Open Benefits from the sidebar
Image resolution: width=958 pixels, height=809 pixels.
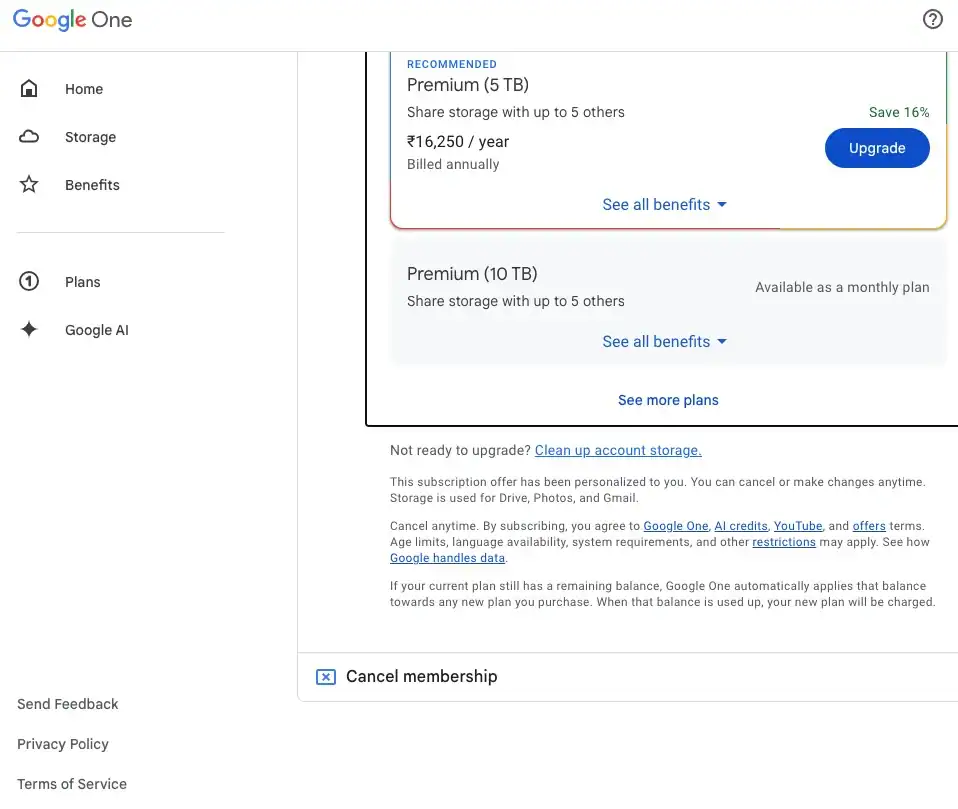click(92, 185)
